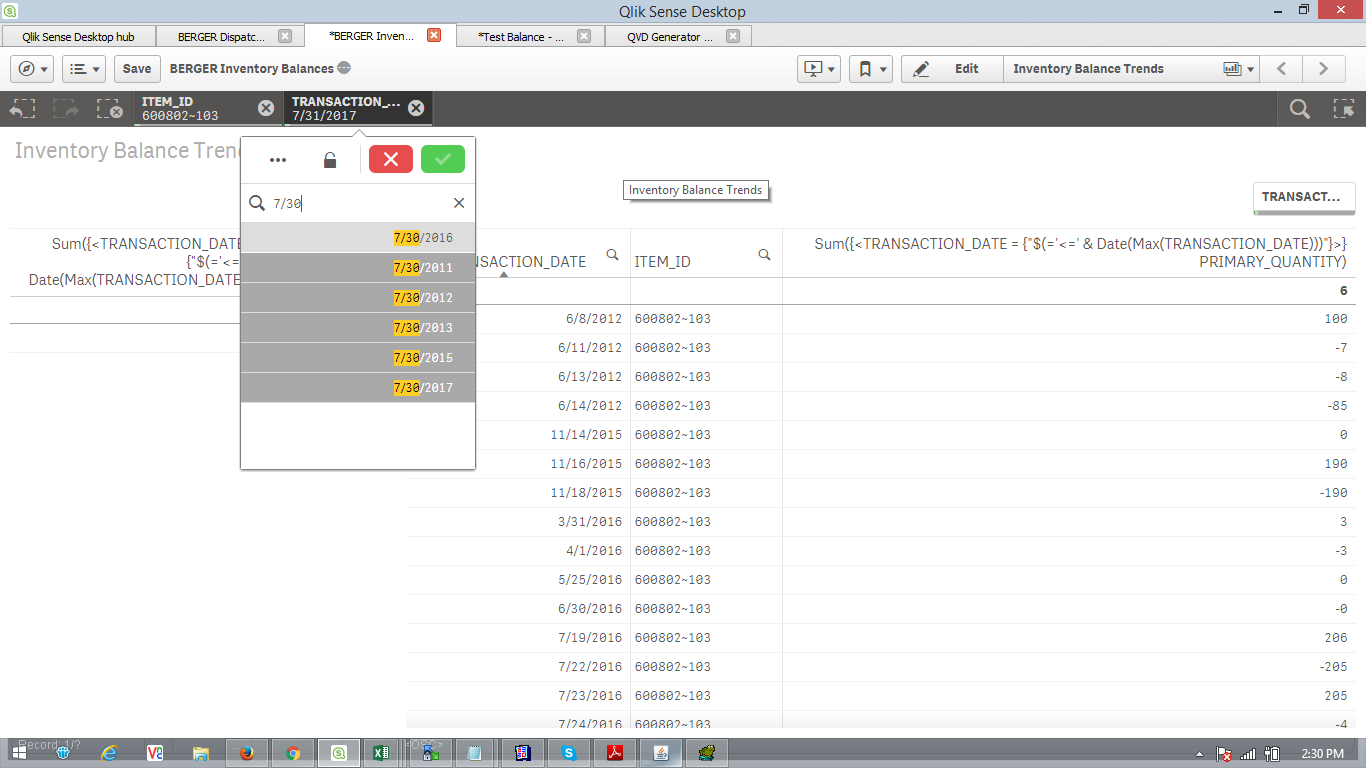Viewport: 1366px width, 768px height.
Task: Click the quantity value 206
Action: tap(1335, 638)
